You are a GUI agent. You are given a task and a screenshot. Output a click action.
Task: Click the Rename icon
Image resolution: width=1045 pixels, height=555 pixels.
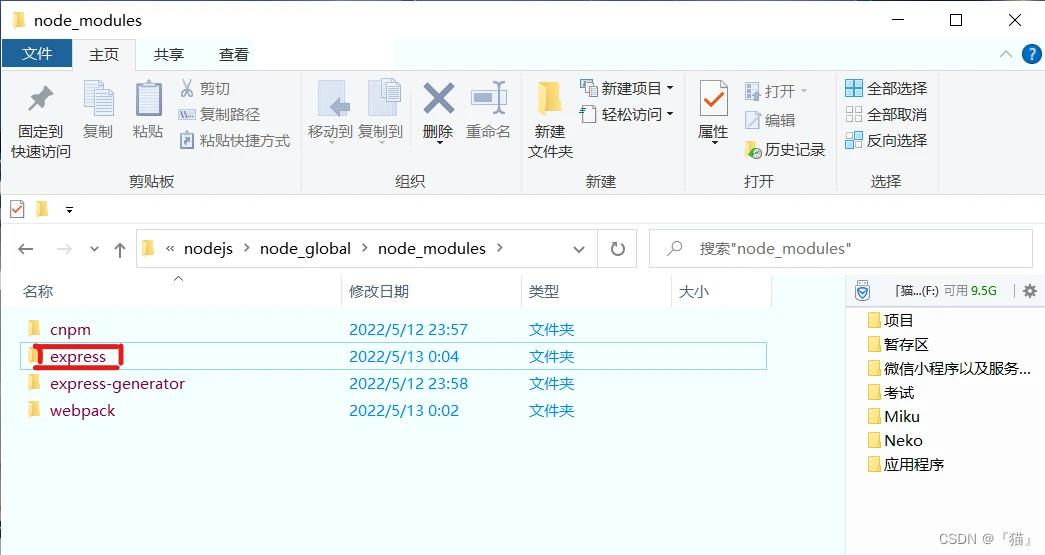[x=488, y=100]
